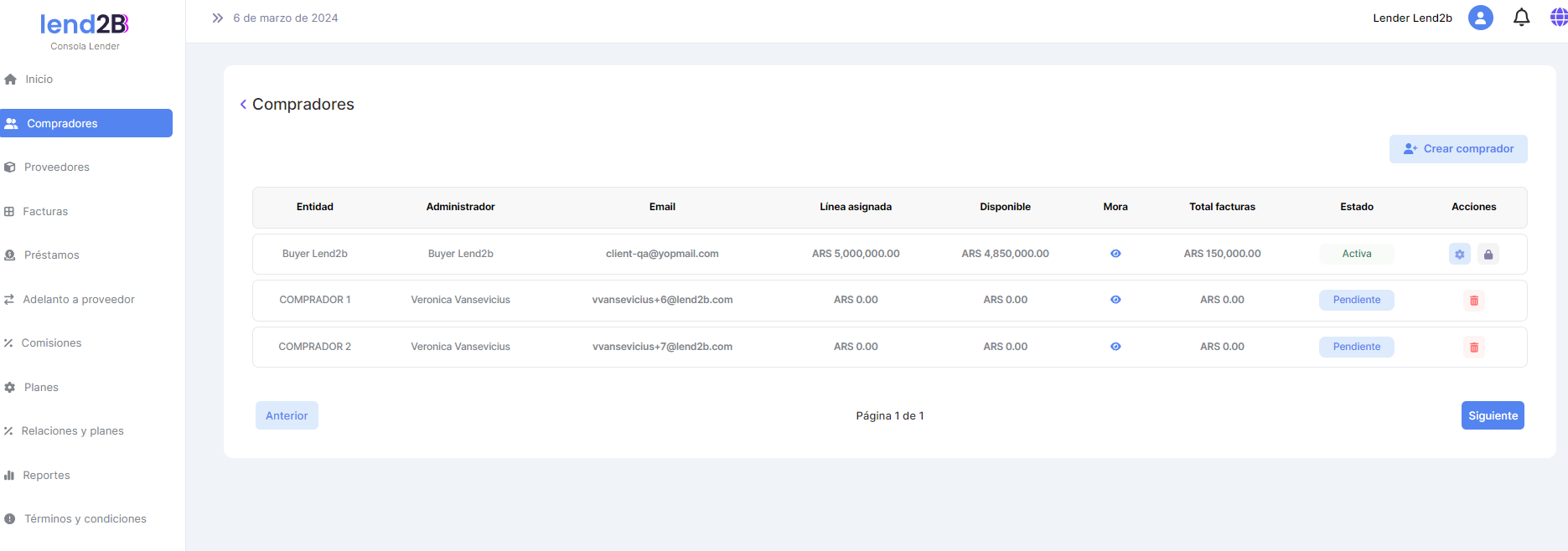Image resolution: width=1568 pixels, height=551 pixels.
Task: Click the Siguiente pagination button
Action: [x=1492, y=416]
